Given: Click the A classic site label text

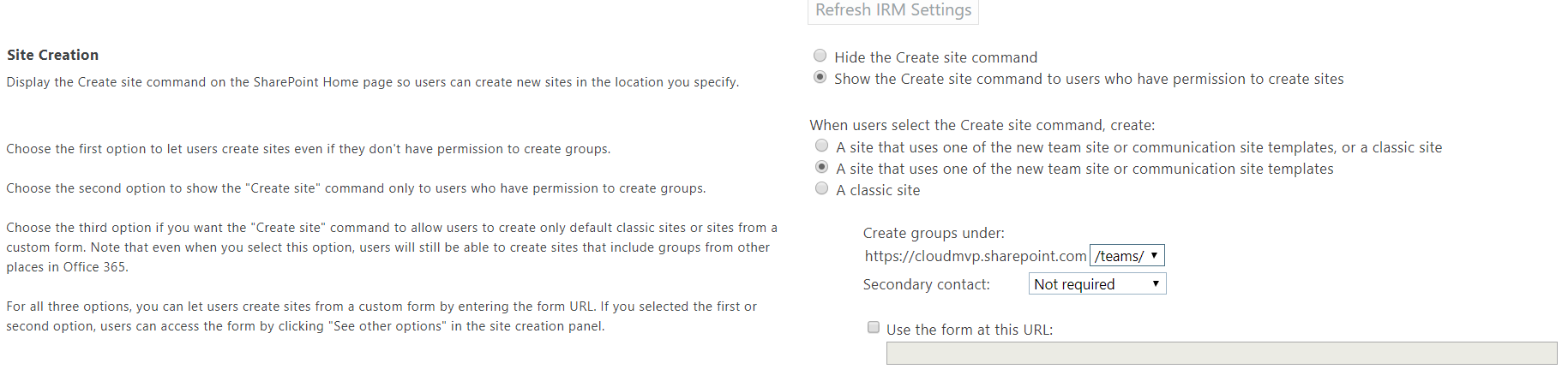Looking at the screenshot, I should [x=878, y=190].
